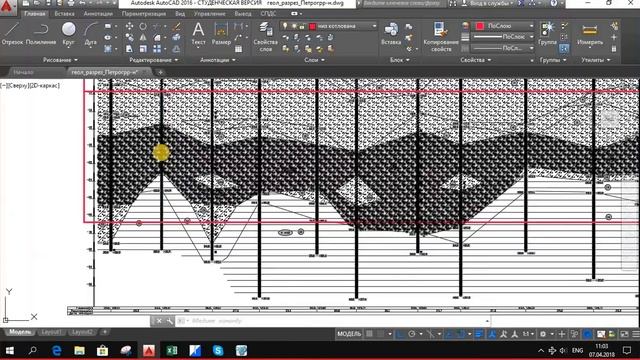
Task: Toggle polar tracking in status bar
Action: (412, 334)
